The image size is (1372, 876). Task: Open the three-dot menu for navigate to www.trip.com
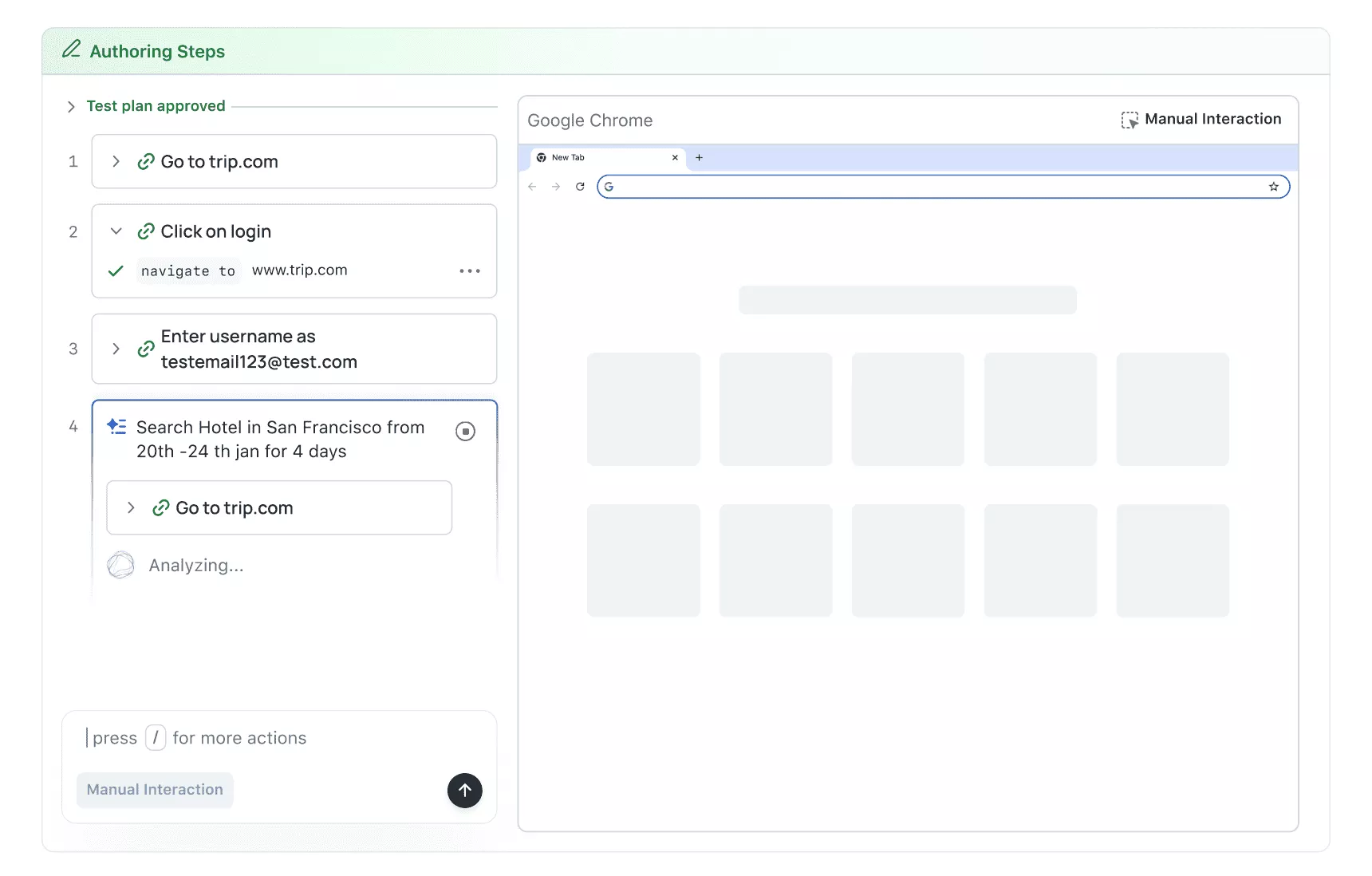tap(470, 271)
